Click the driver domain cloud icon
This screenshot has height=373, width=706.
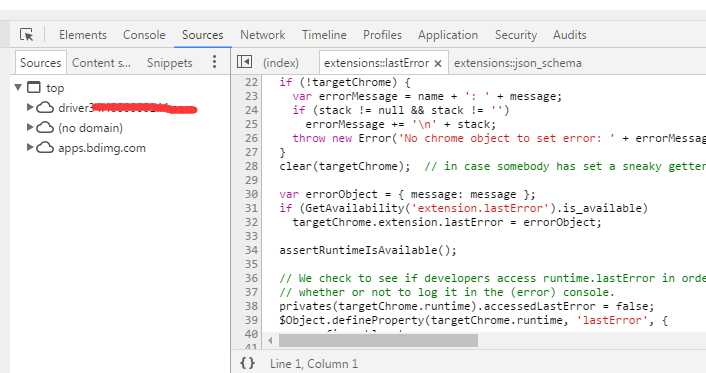coord(45,108)
